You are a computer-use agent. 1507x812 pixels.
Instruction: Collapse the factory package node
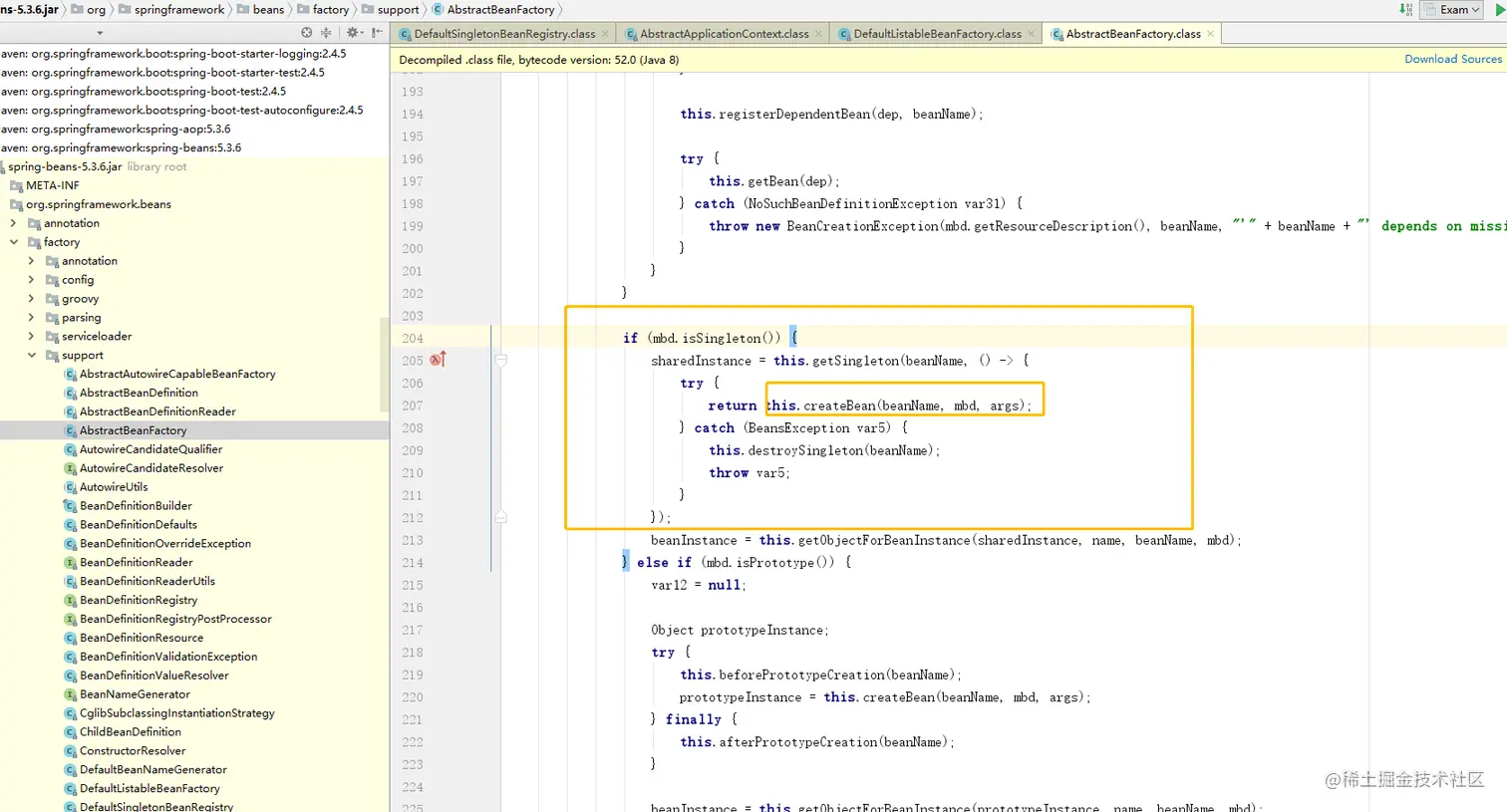(x=13, y=242)
